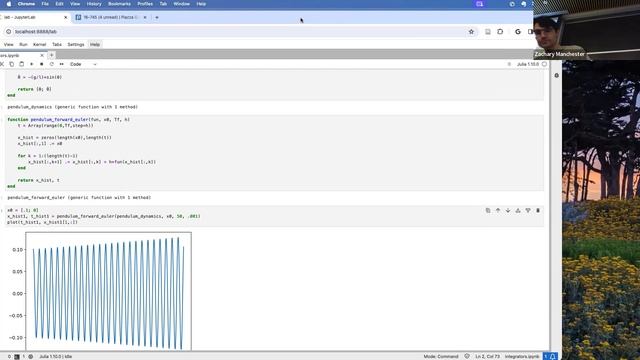Viewport: 640px width, 360px height.
Task: Click inside pendulum_forward_euler function cell
Action: tap(274, 153)
